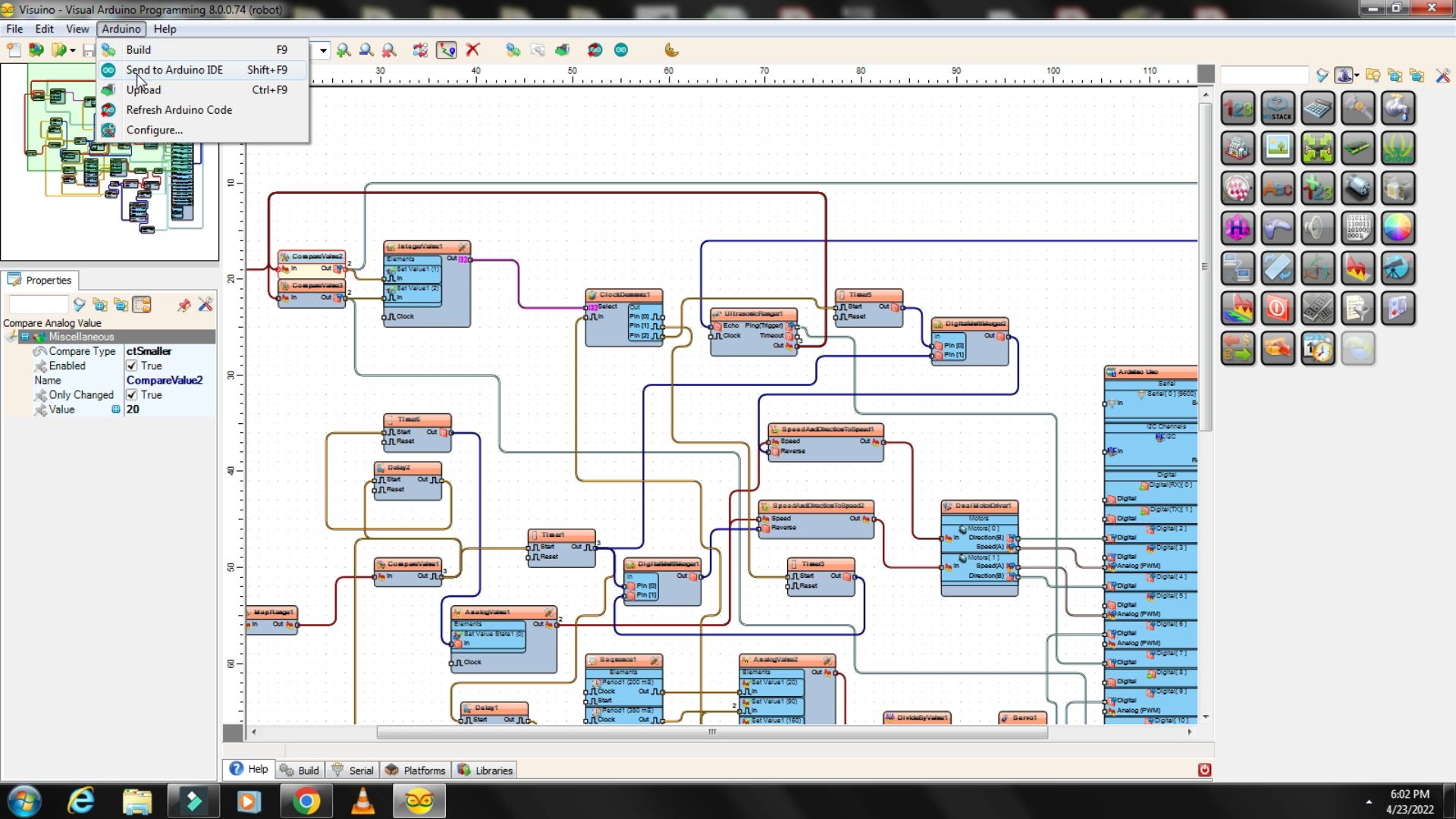Click the teal Arduino IDE toolbar icon
The height and width of the screenshot is (819, 1456).
point(621,50)
